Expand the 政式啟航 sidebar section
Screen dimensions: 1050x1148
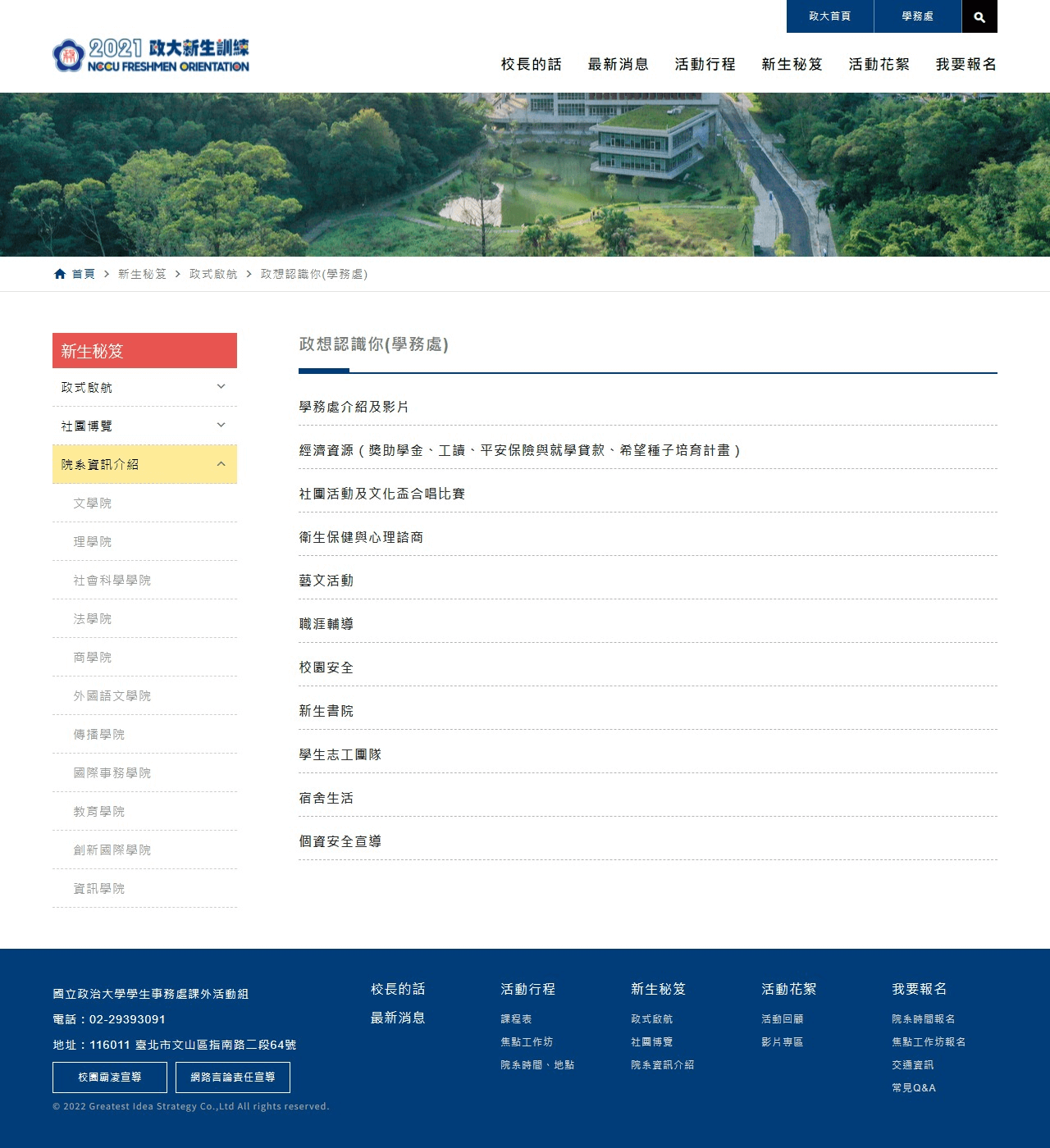(144, 387)
